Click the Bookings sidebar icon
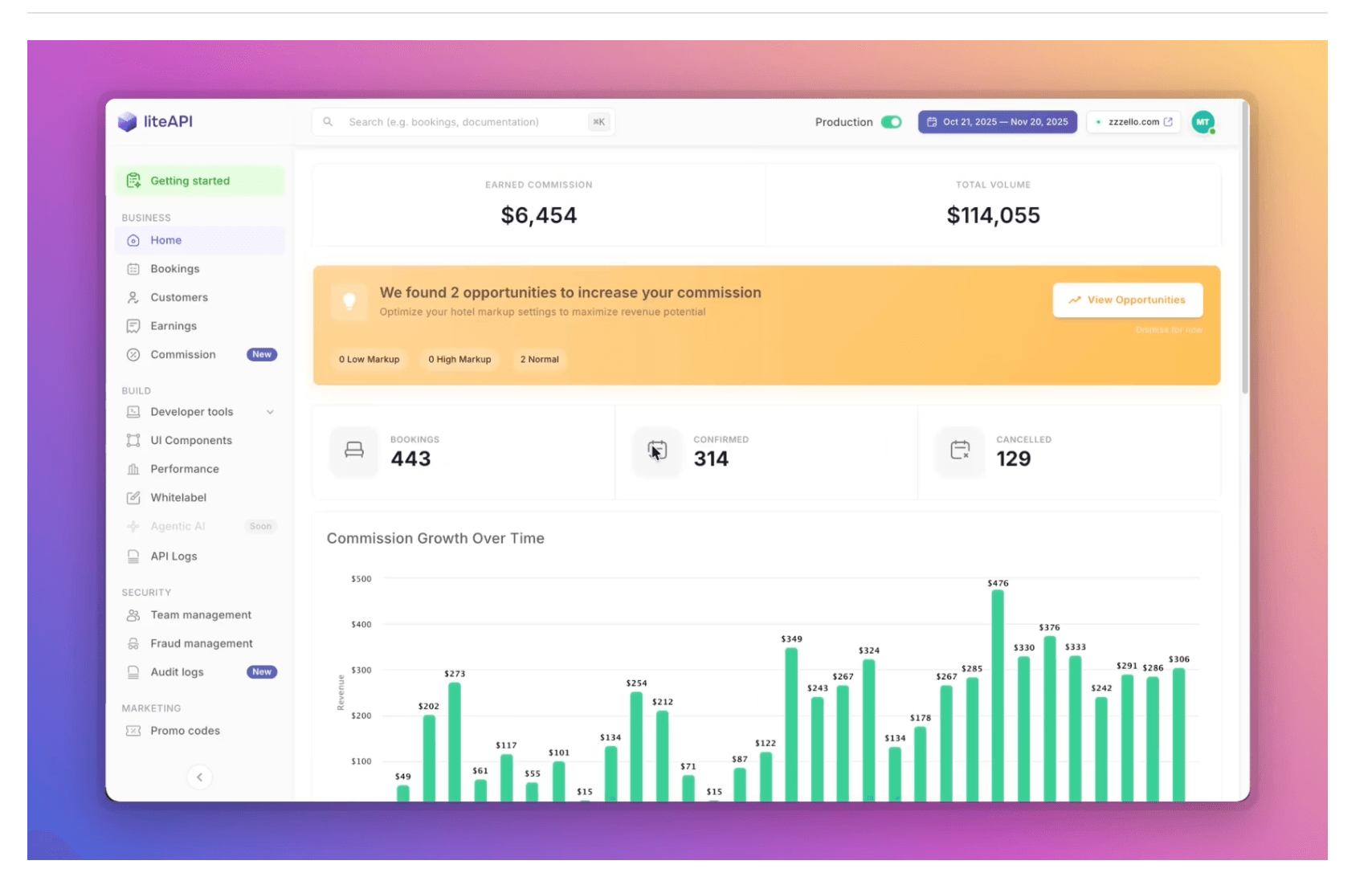The image size is (1372, 885). (x=133, y=269)
